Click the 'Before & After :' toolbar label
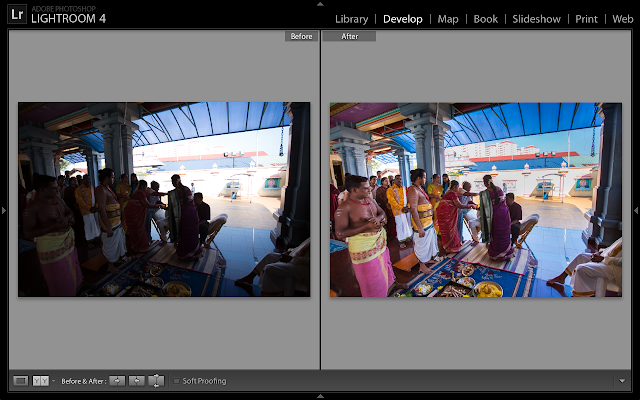The image size is (640, 400). [84, 381]
